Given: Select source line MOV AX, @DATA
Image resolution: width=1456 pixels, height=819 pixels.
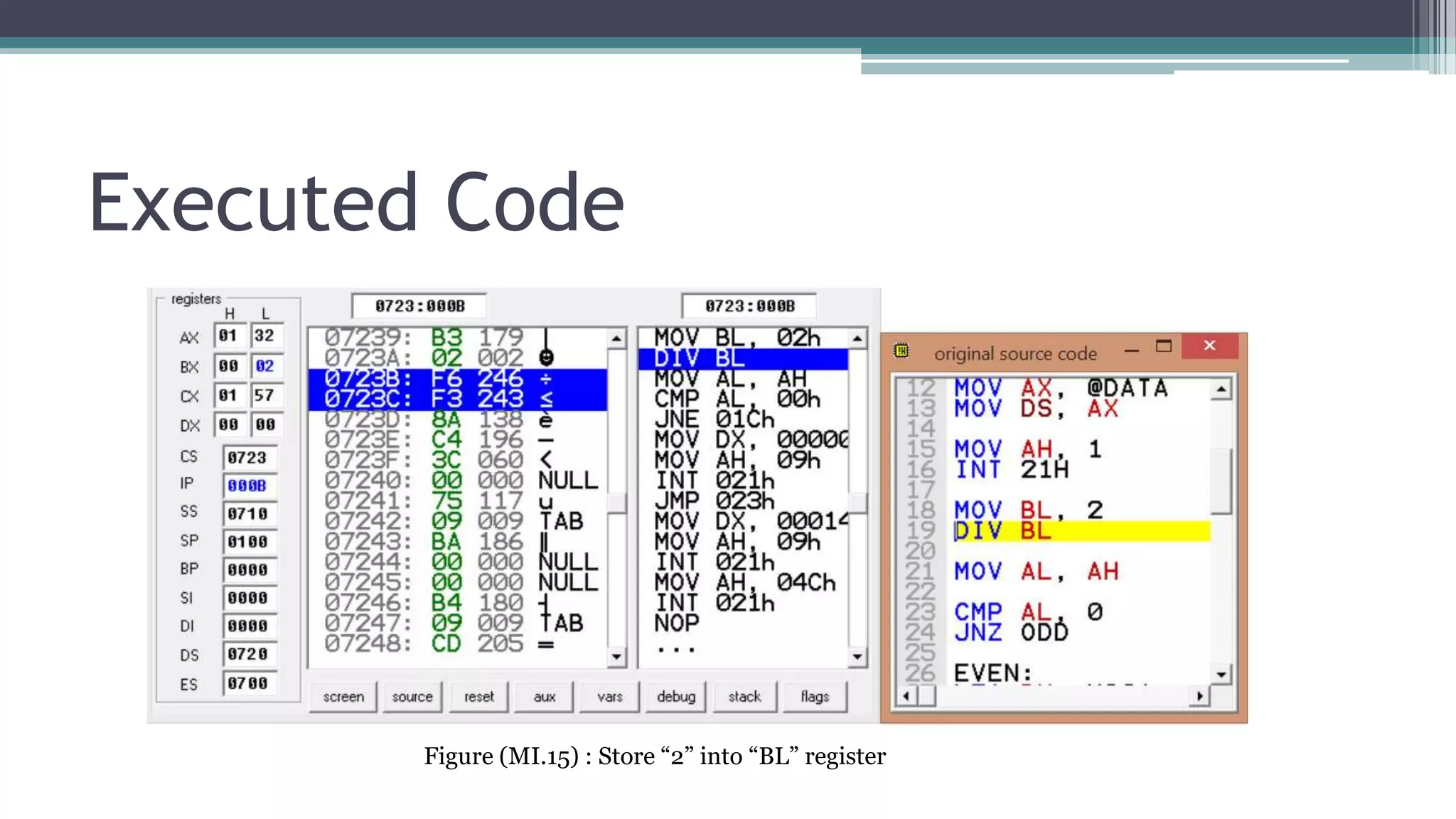Looking at the screenshot, I should 1060,388.
